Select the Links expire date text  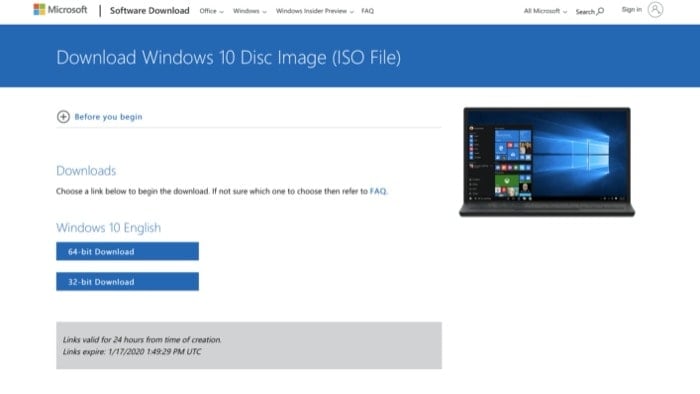coord(132,352)
